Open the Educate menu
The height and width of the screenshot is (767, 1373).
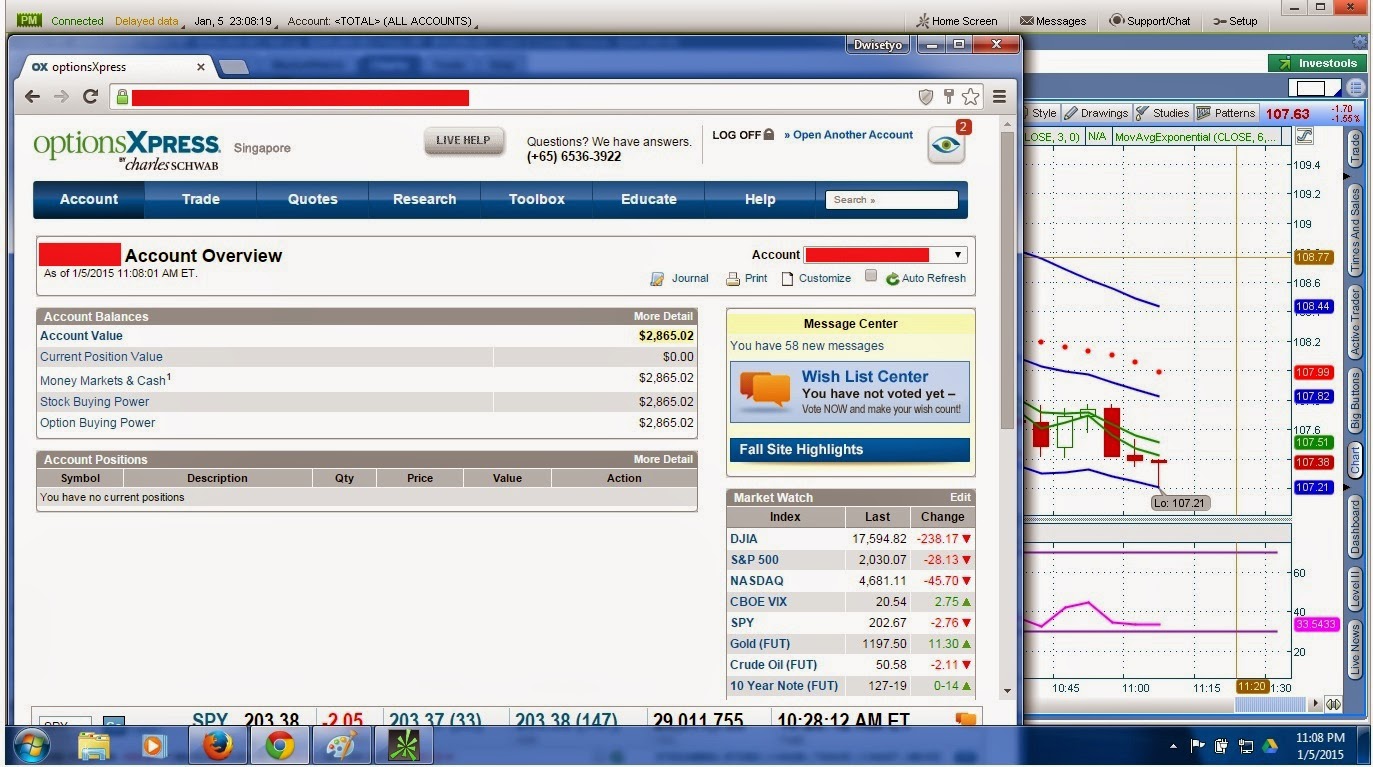(x=649, y=199)
